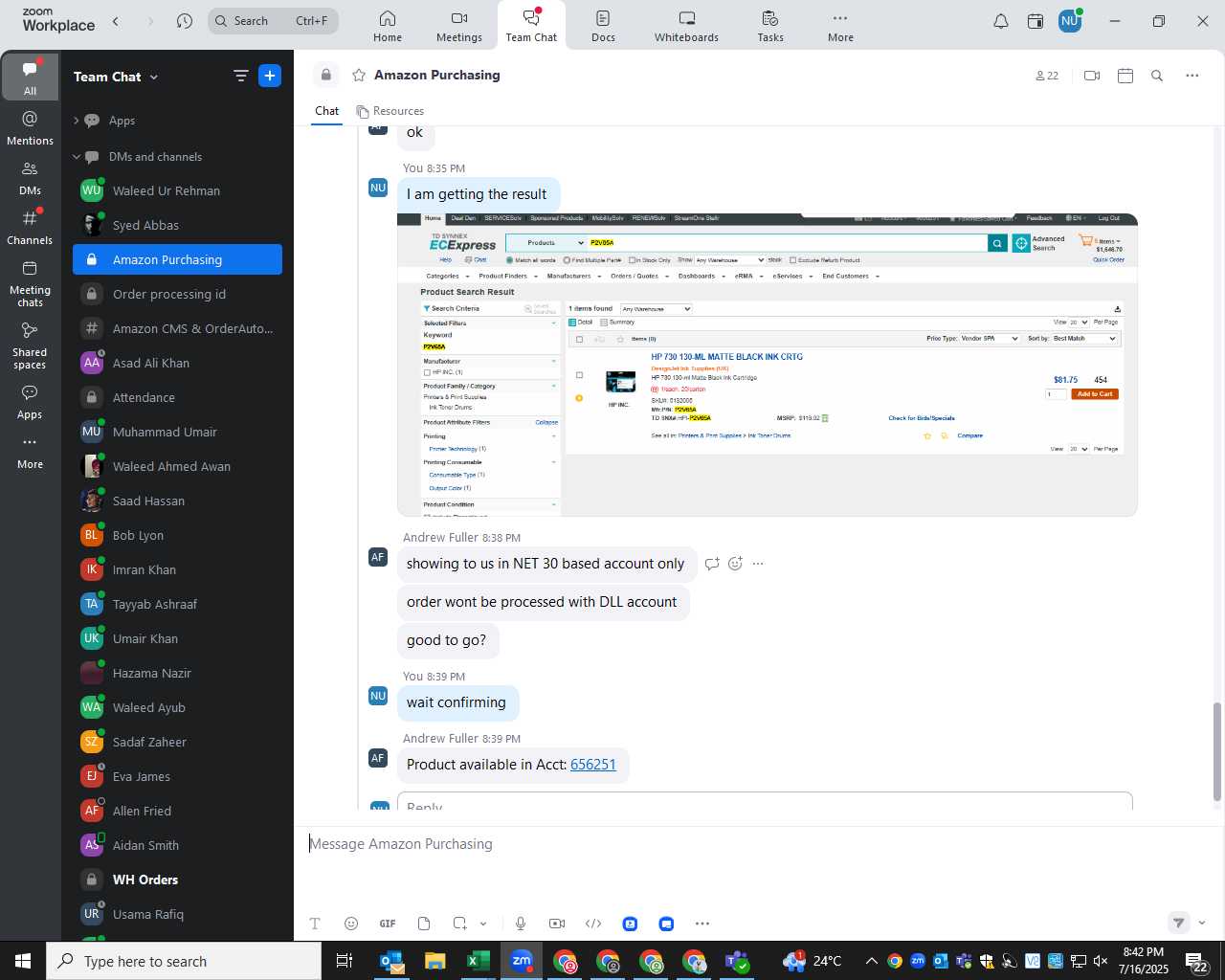
Task: Collapse the DMs and channels section
Action: (x=77, y=157)
